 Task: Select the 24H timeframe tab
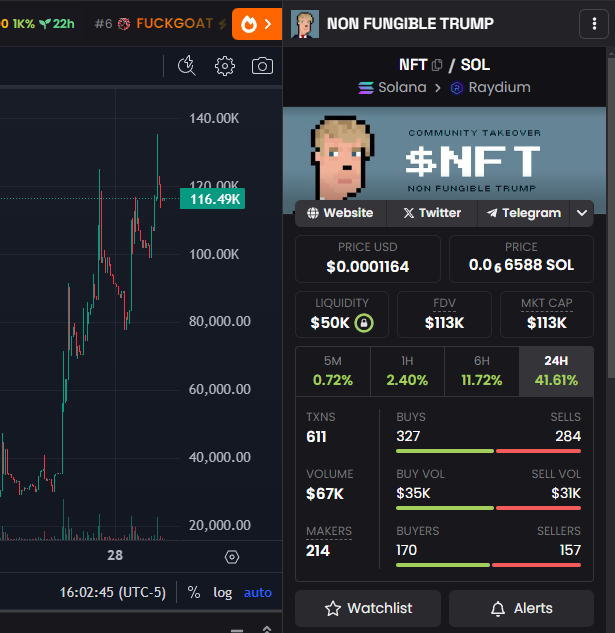(x=556, y=371)
